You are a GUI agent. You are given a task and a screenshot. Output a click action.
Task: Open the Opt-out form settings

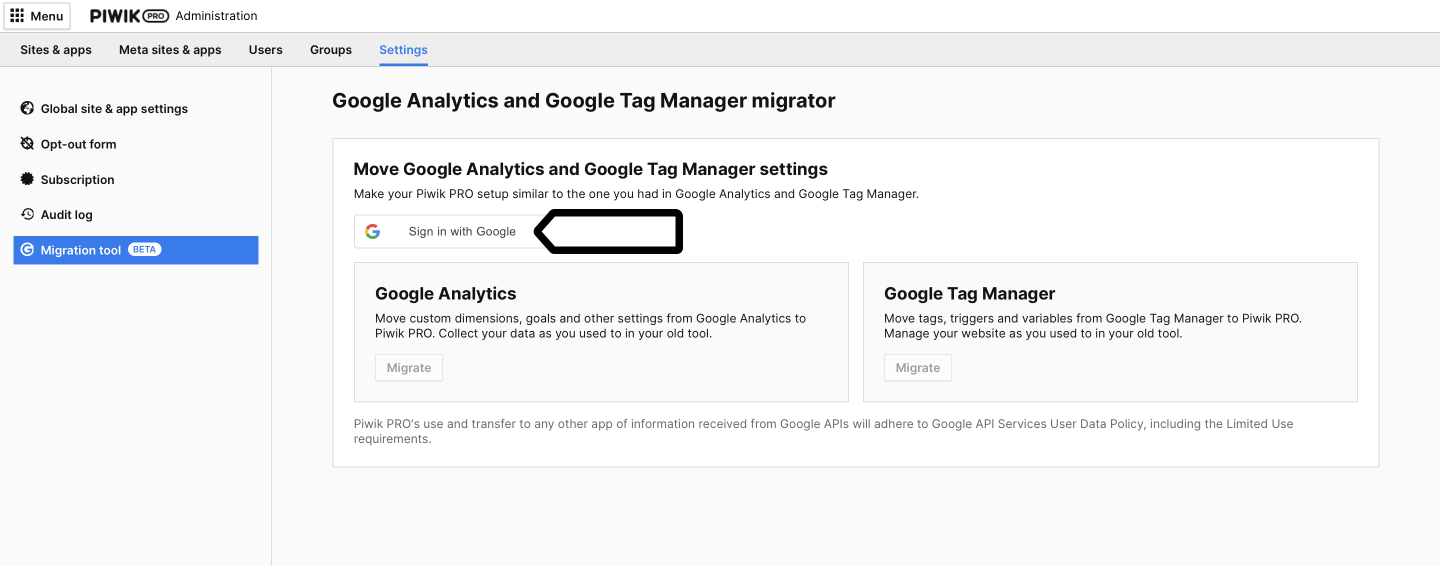pyautogui.click(x=78, y=144)
